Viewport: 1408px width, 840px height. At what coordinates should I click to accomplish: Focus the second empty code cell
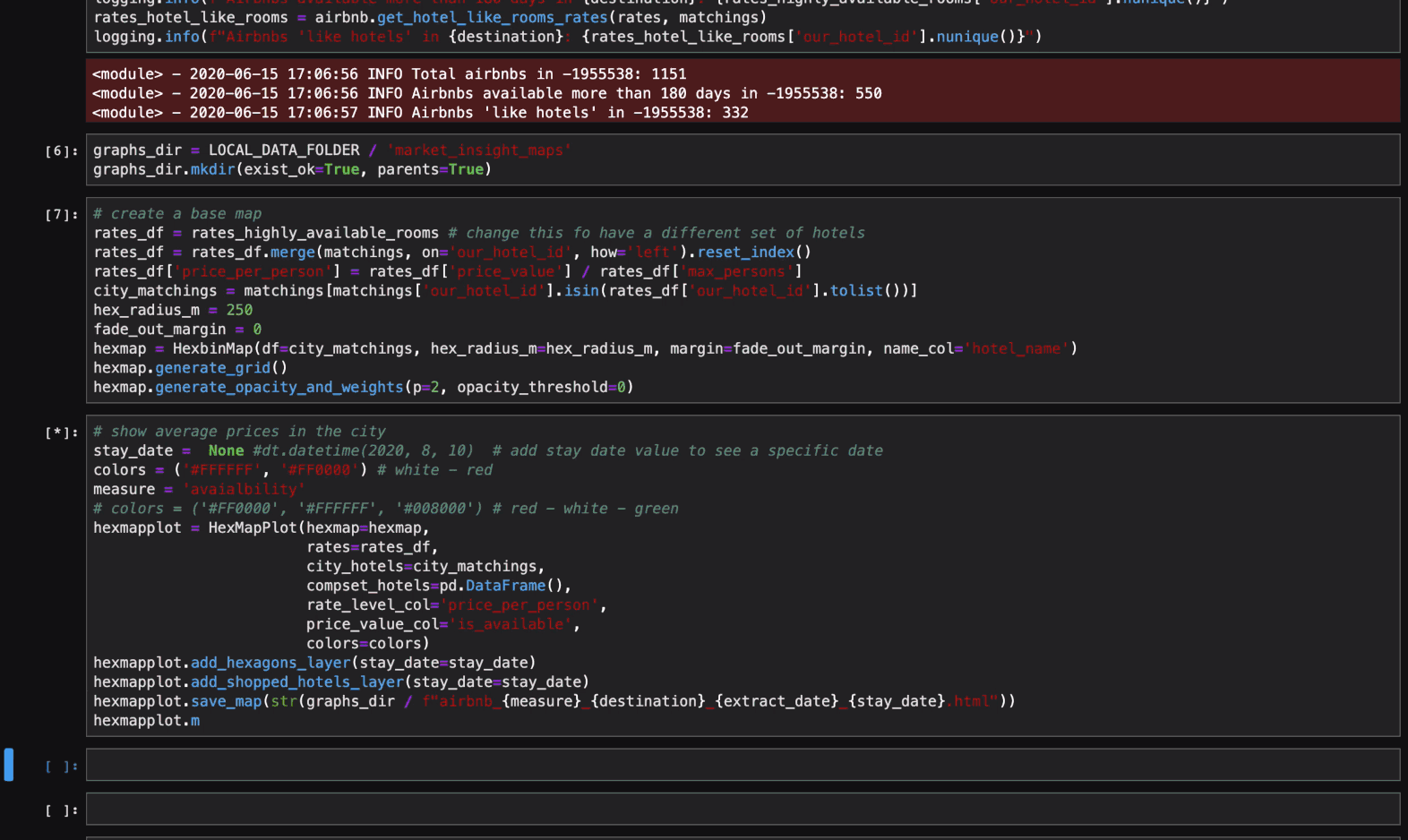tap(742, 810)
